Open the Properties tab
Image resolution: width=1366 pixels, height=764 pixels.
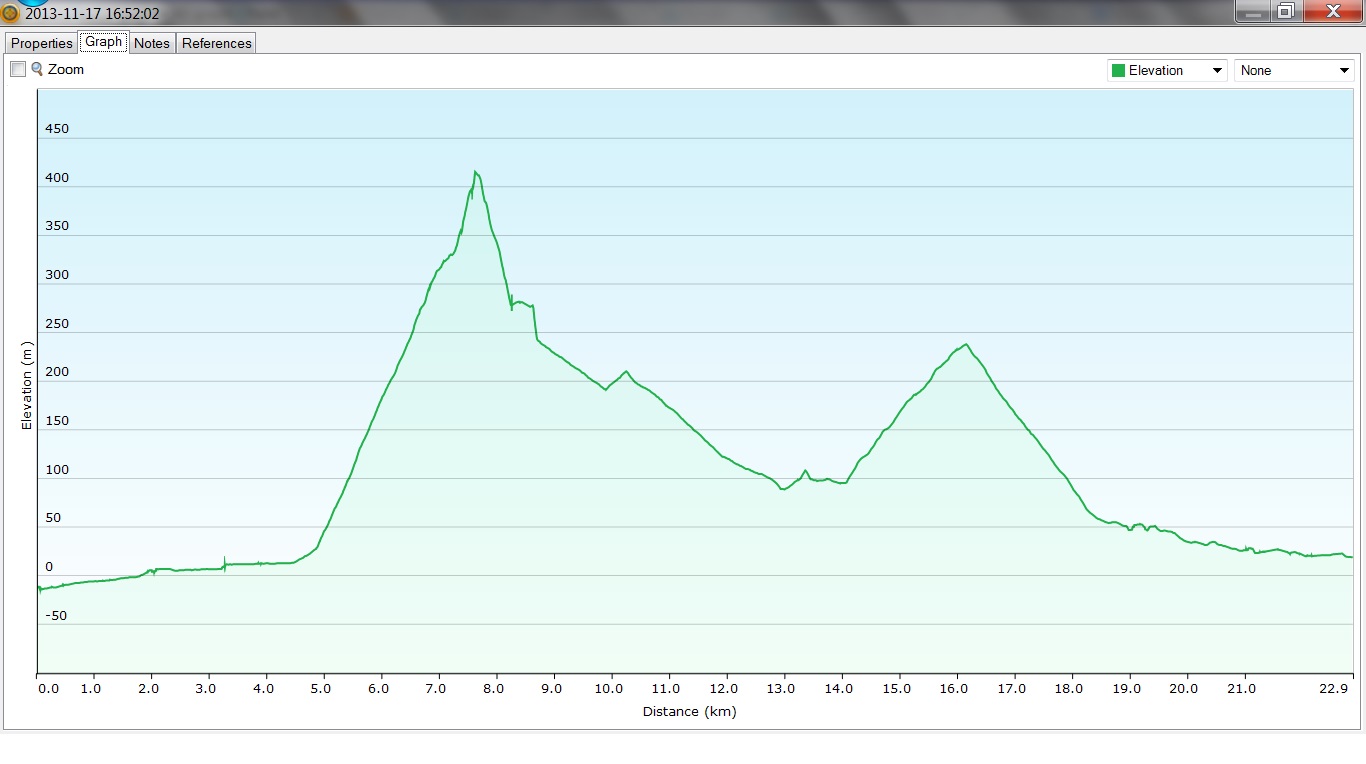pyautogui.click(x=42, y=43)
